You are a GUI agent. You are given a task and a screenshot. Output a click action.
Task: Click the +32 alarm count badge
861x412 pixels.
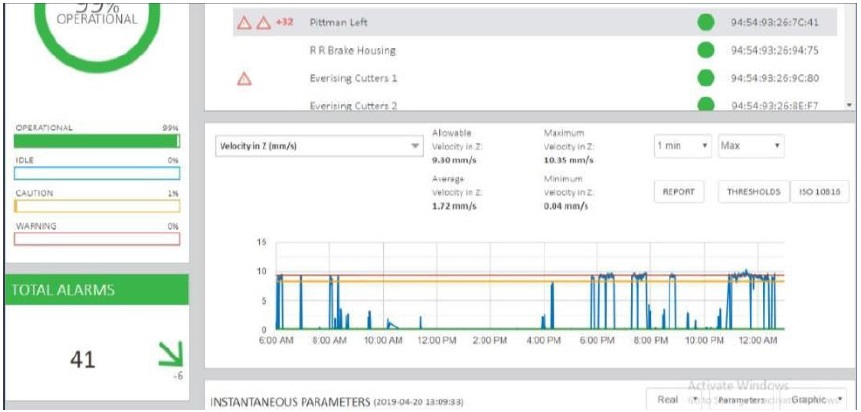click(x=284, y=21)
